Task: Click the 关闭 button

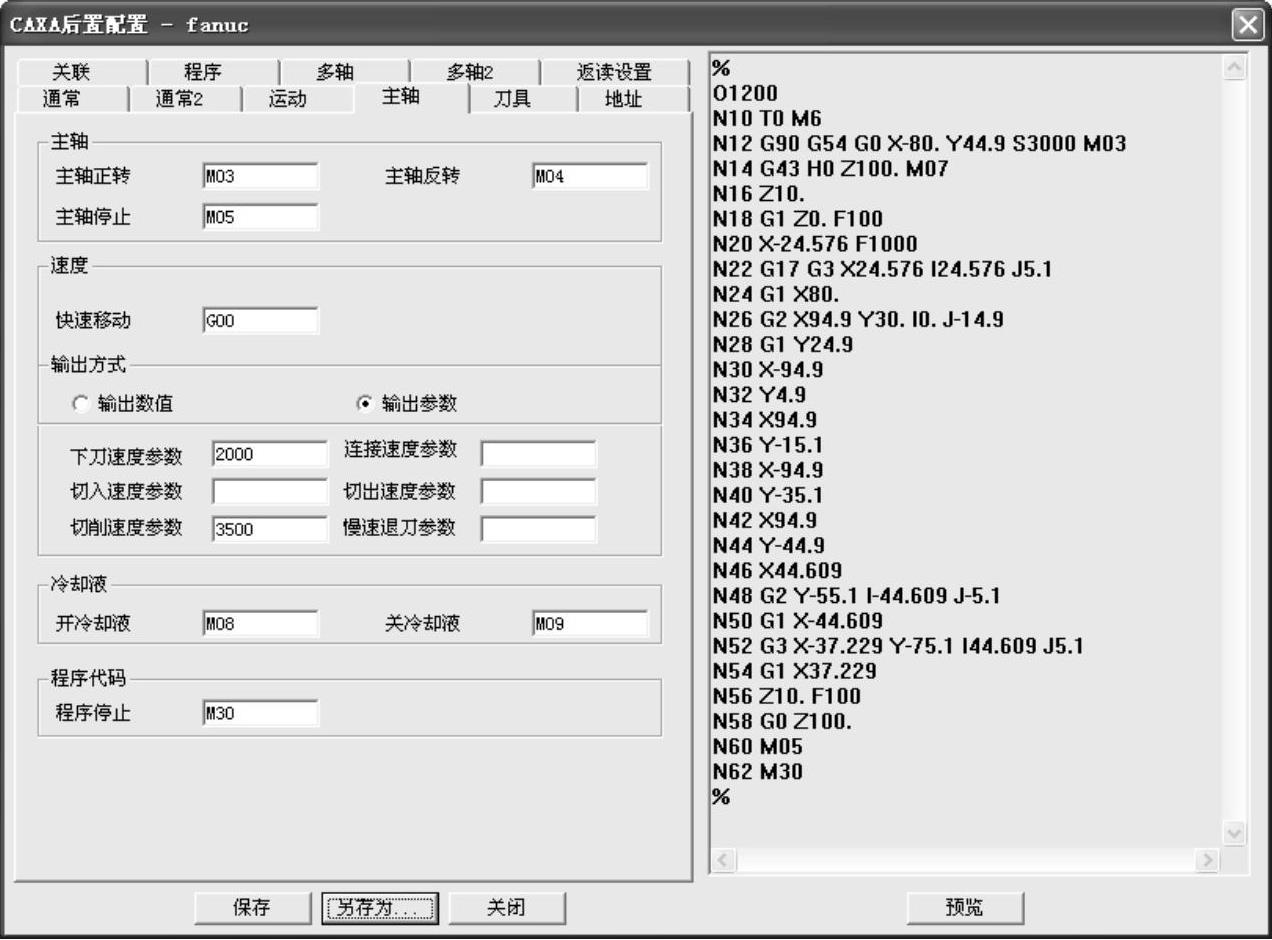Action: 506,907
